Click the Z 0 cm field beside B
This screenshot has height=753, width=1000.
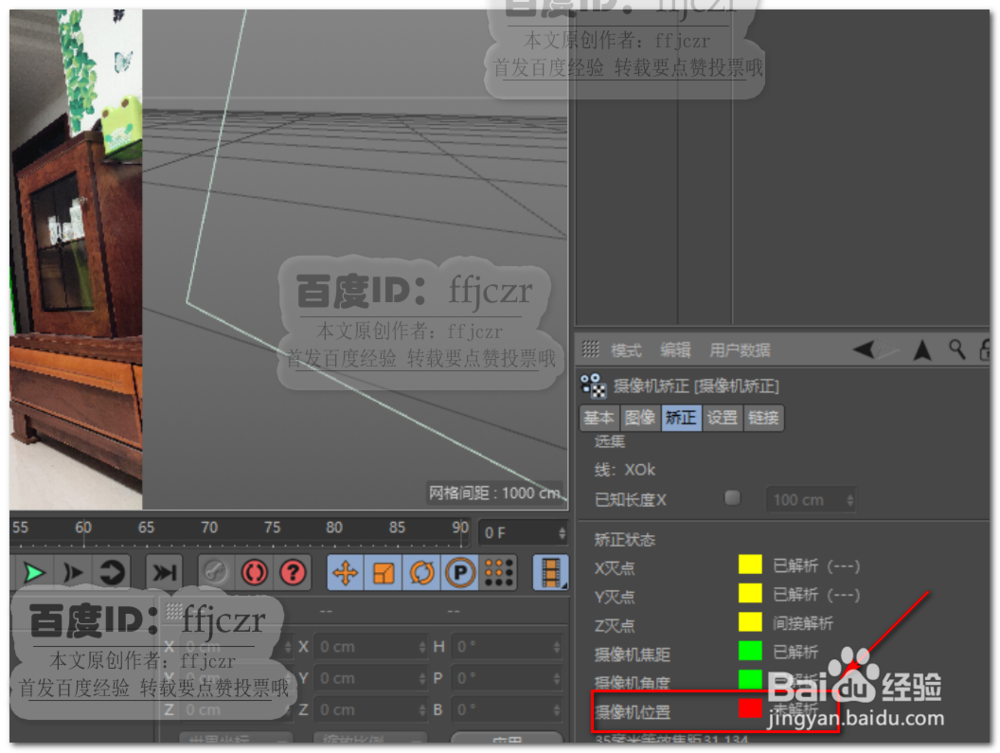point(371,709)
